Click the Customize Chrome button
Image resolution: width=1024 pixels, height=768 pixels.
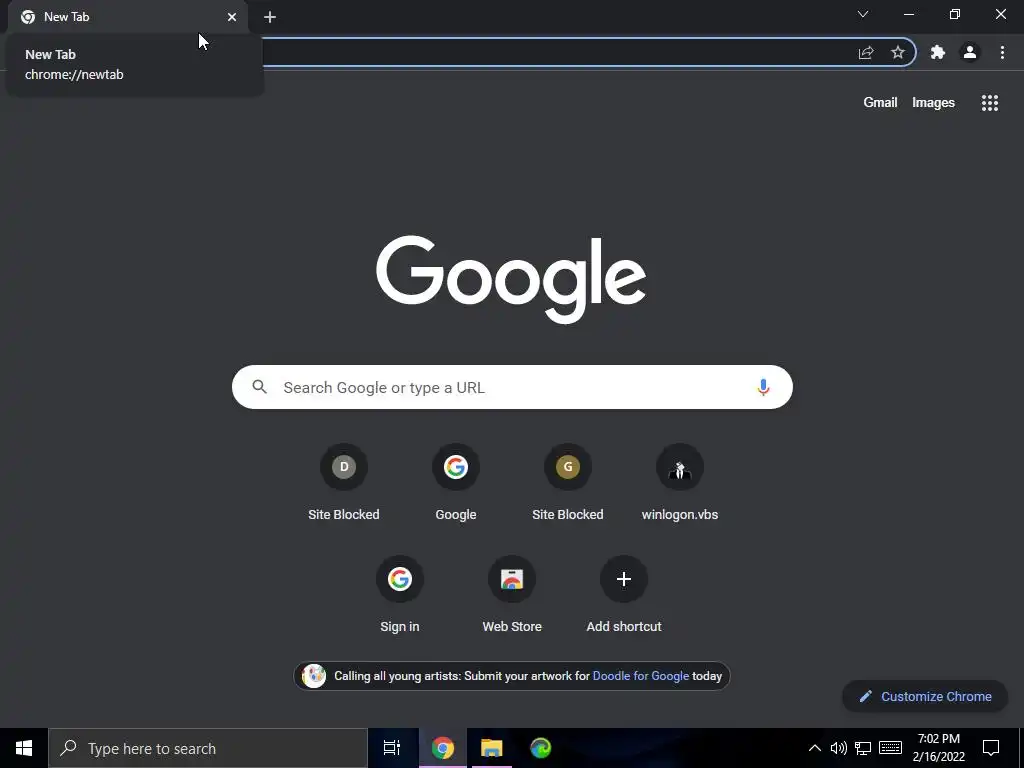point(925,696)
